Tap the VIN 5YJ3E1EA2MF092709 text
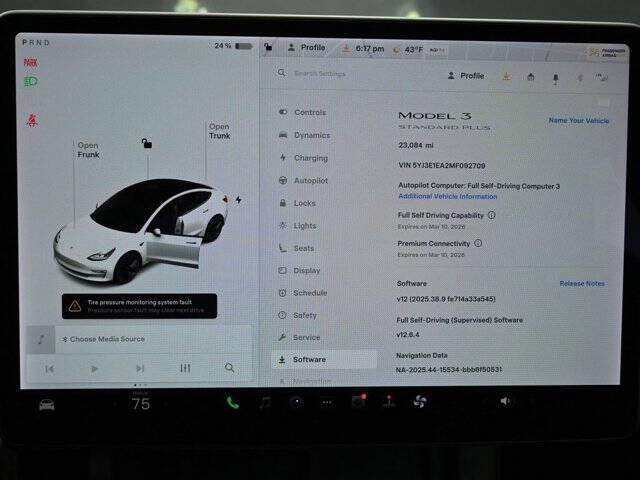The image size is (640, 480). pos(442,165)
